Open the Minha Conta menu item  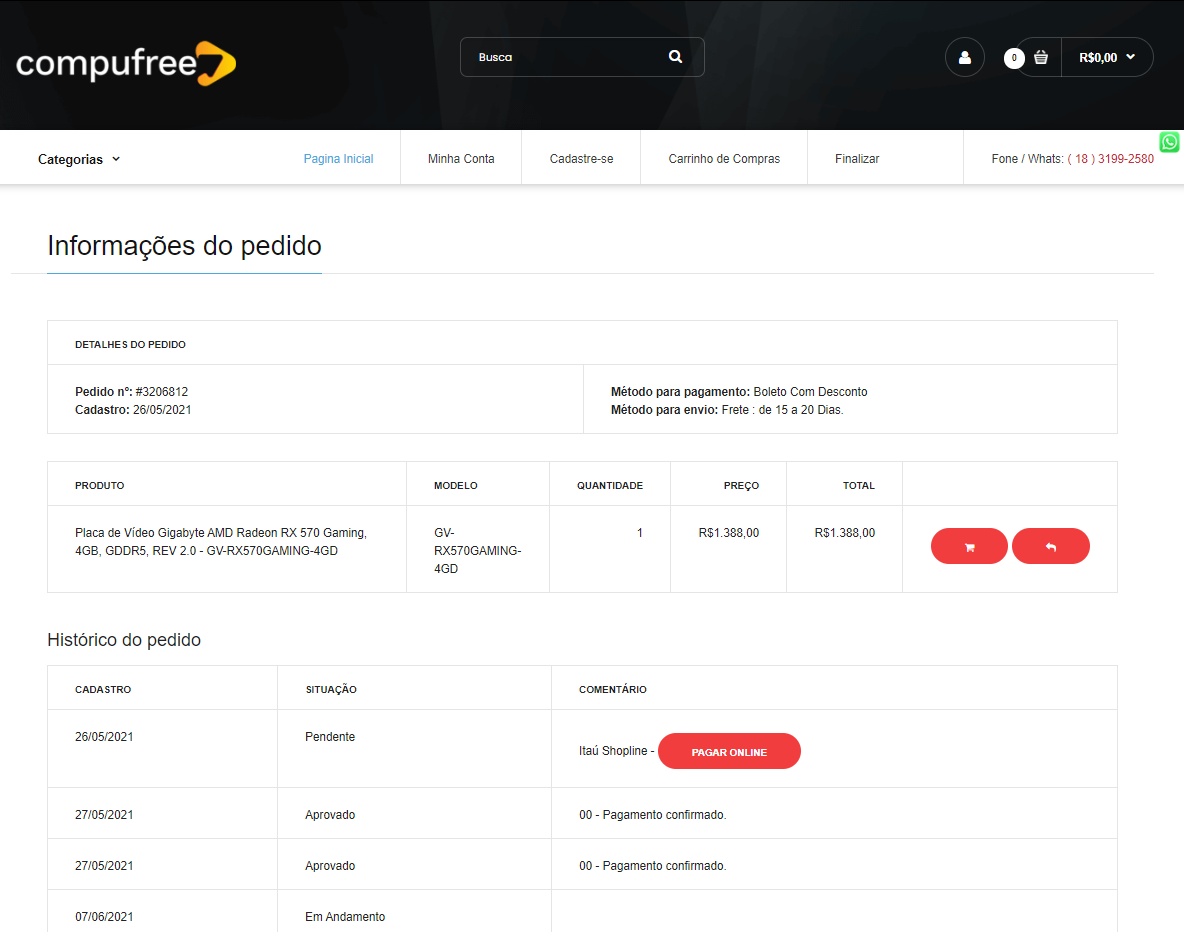pos(461,159)
